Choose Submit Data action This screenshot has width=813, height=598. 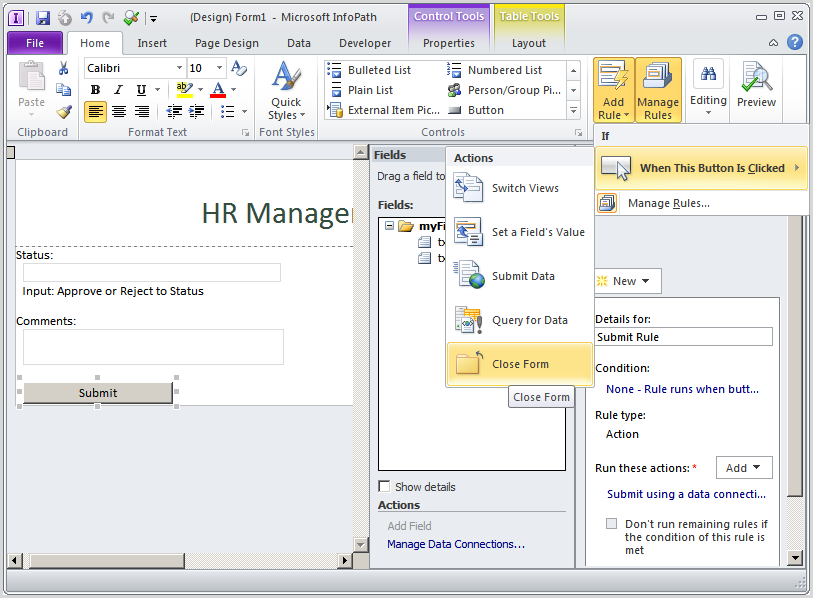(519, 276)
